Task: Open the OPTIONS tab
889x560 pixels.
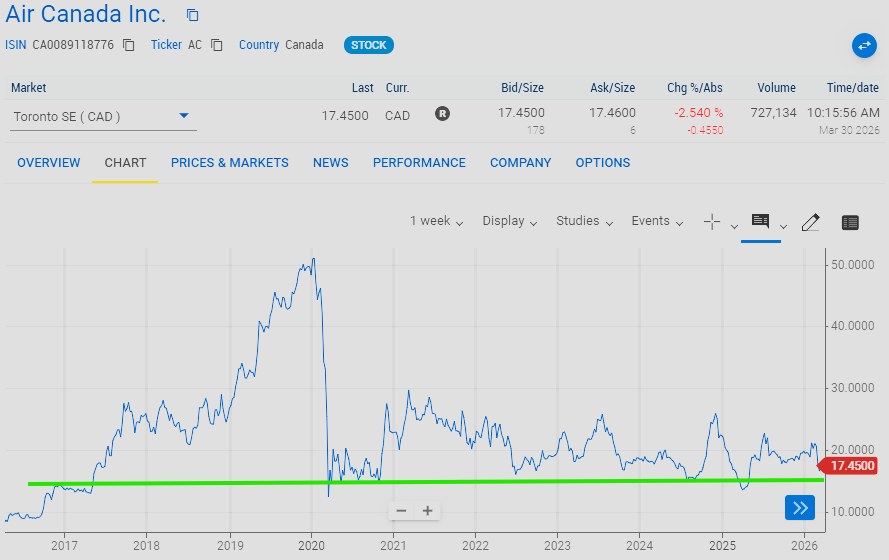Action: tap(603, 163)
